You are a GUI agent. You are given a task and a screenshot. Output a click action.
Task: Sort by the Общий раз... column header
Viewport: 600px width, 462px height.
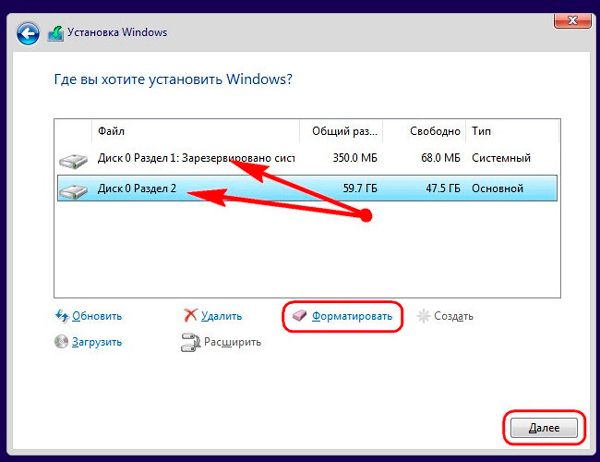click(341, 131)
